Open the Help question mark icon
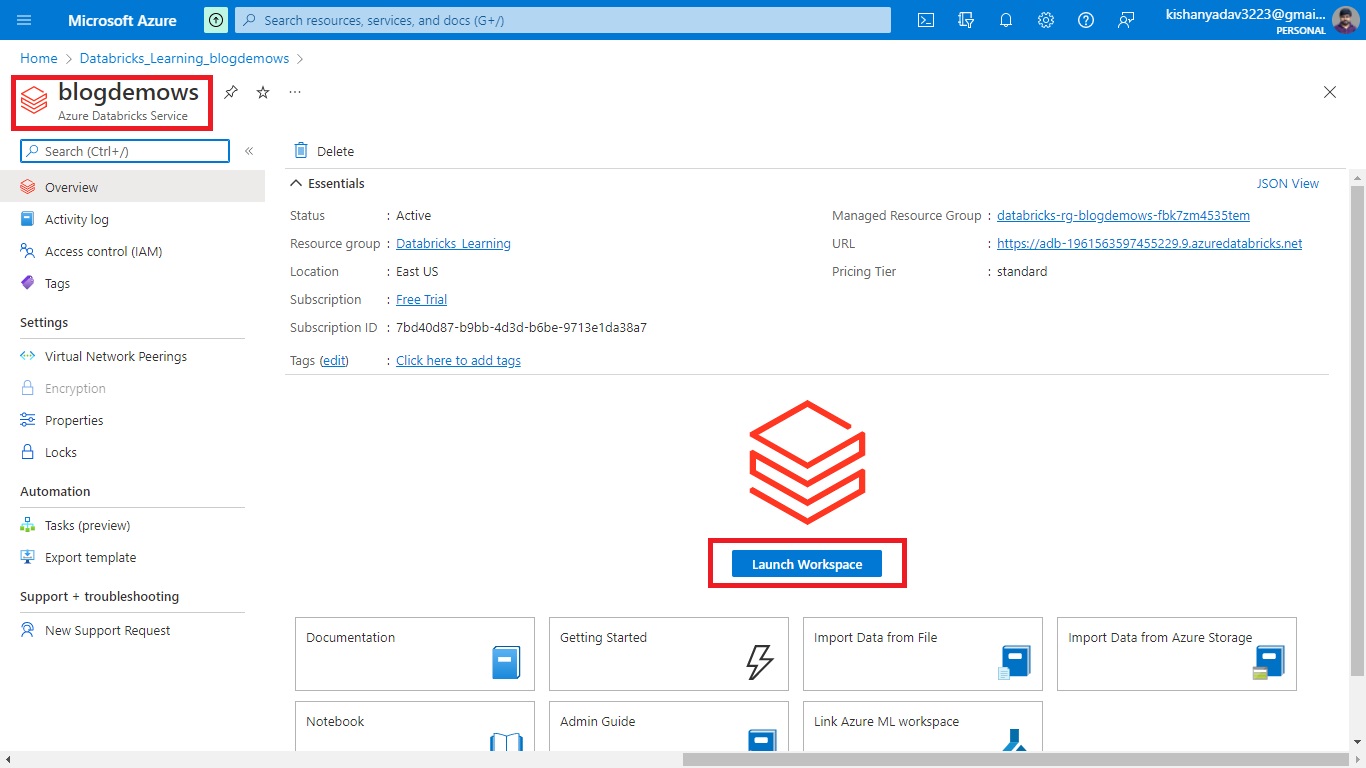 click(1086, 20)
